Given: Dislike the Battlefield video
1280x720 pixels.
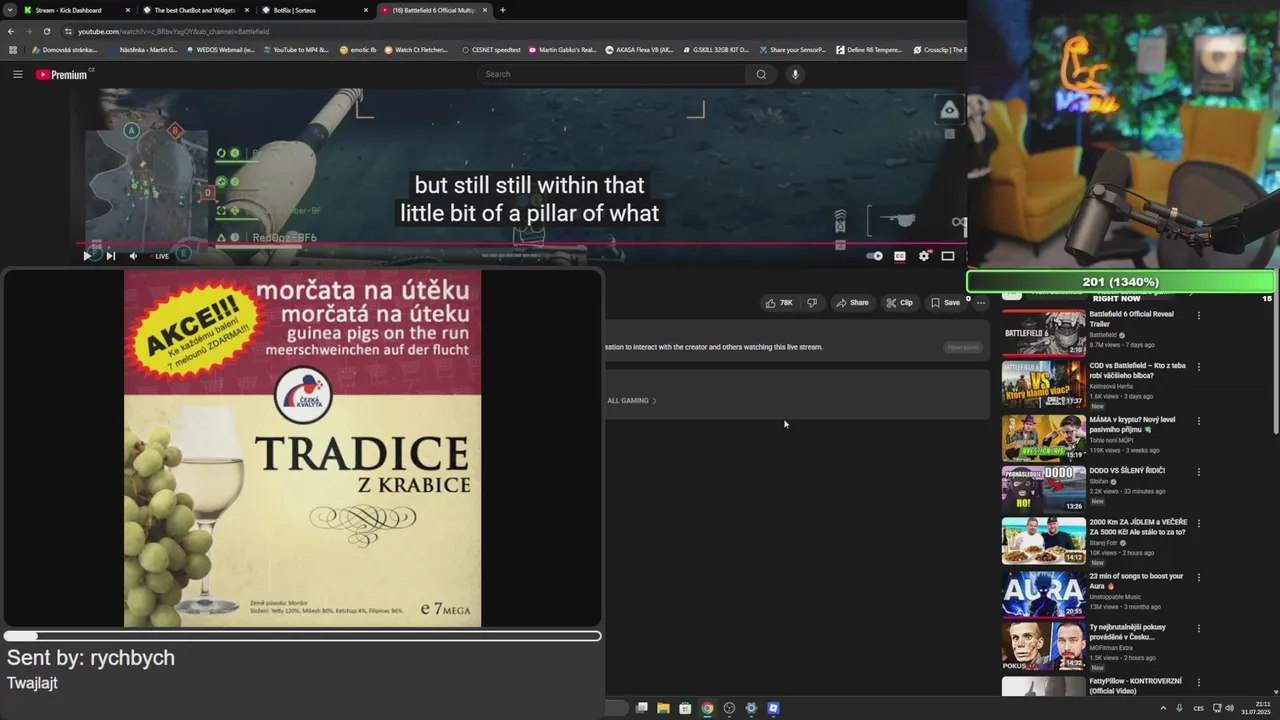Looking at the screenshot, I should [812, 303].
